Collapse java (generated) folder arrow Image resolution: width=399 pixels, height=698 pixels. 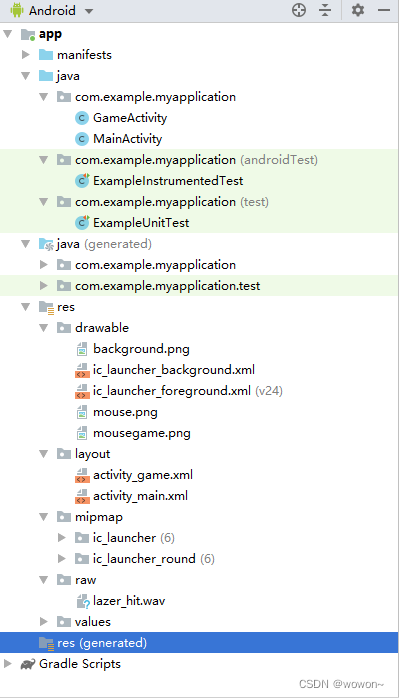pos(25,244)
